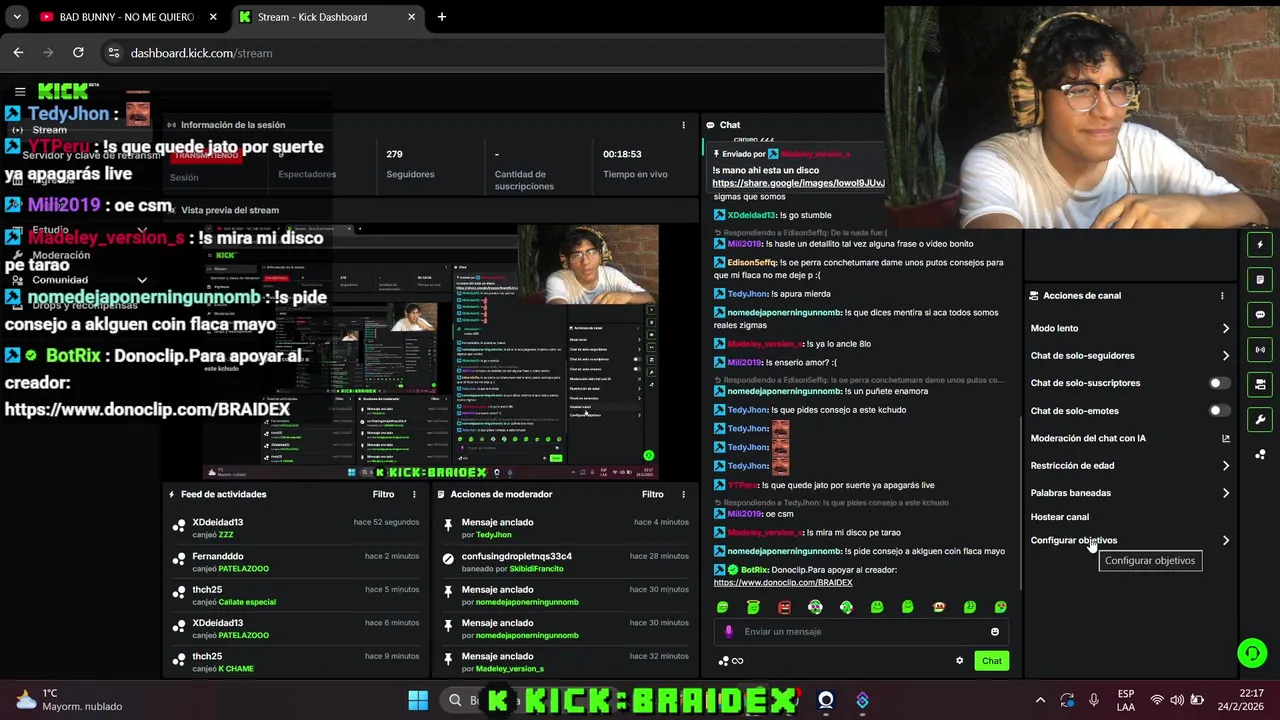The image size is (1280, 720).
Task: Open Acciones de moderador three-dot menu
Action: (x=684, y=494)
